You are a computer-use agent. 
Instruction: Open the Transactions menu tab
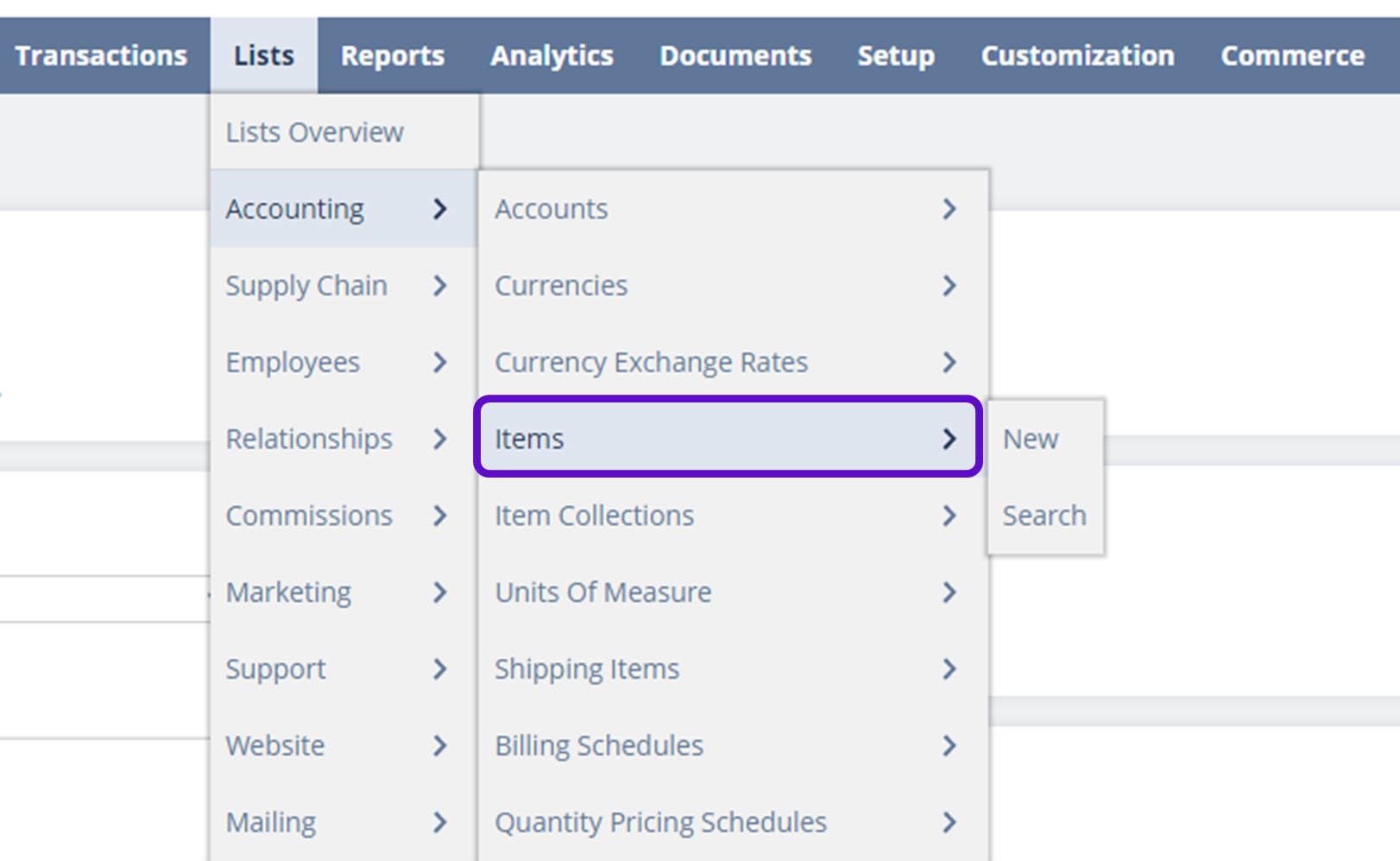(x=101, y=56)
